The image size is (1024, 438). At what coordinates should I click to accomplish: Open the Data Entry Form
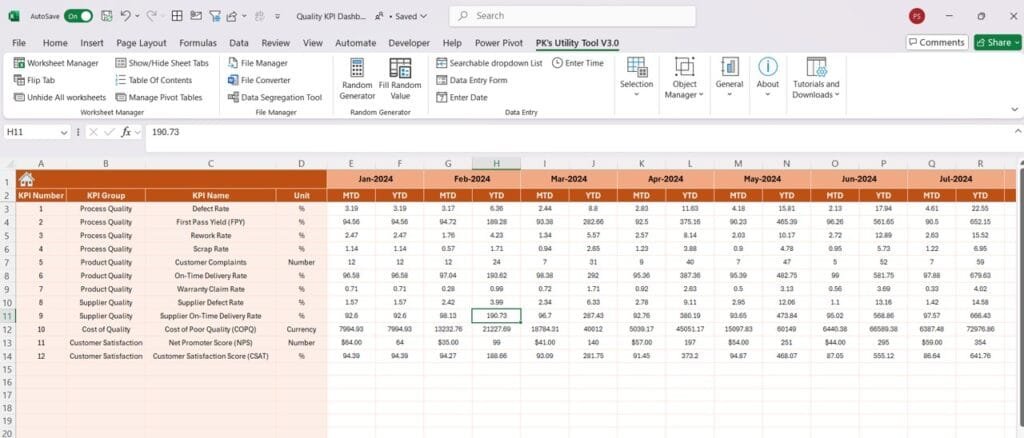tap(472, 80)
